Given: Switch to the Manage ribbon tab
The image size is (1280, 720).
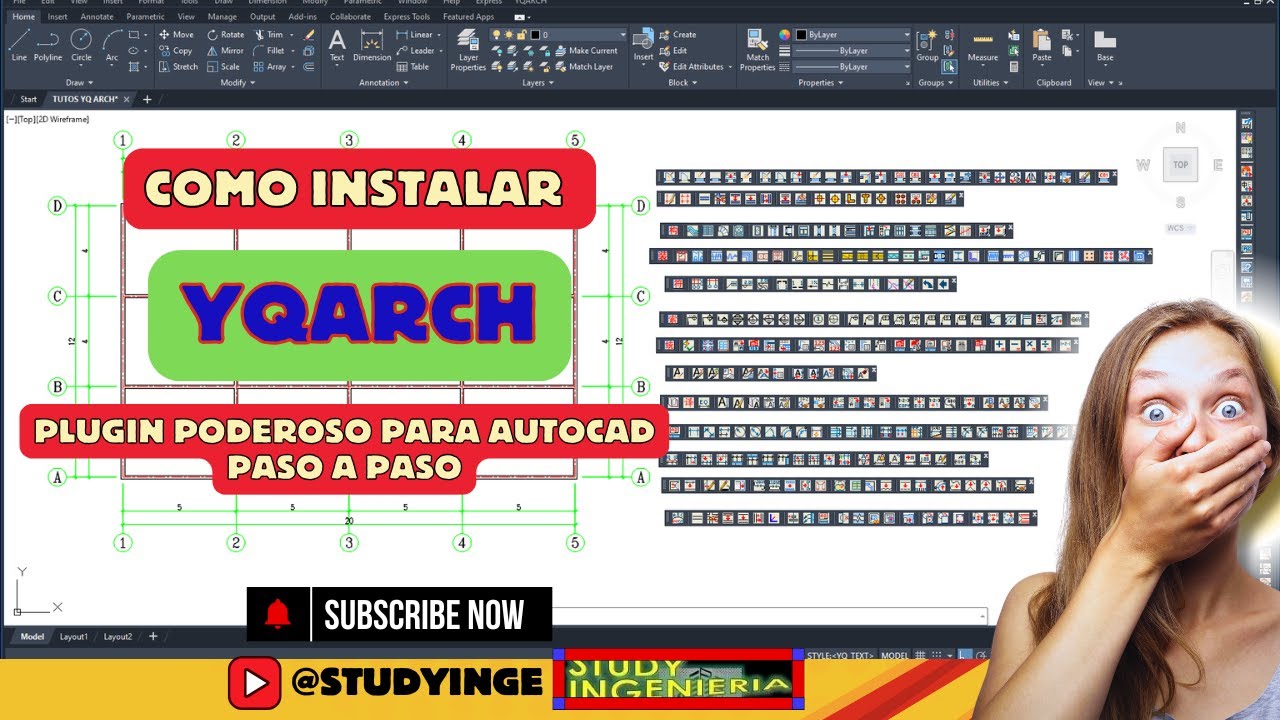Looking at the screenshot, I should click(222, 17).
